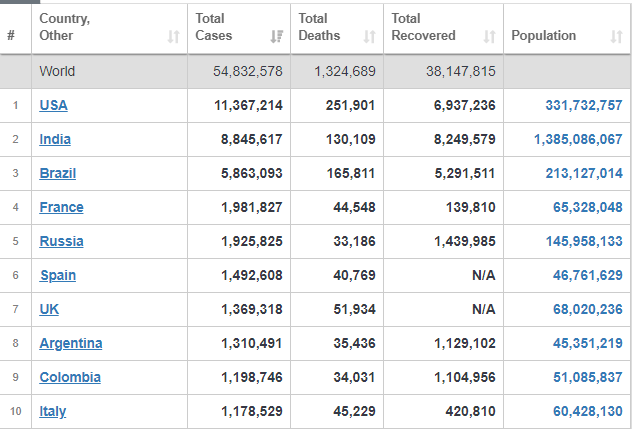Screen dimensions: 633x429
Task: Select Colombia total deaths 34,031
Action: [x=354, y=377]
